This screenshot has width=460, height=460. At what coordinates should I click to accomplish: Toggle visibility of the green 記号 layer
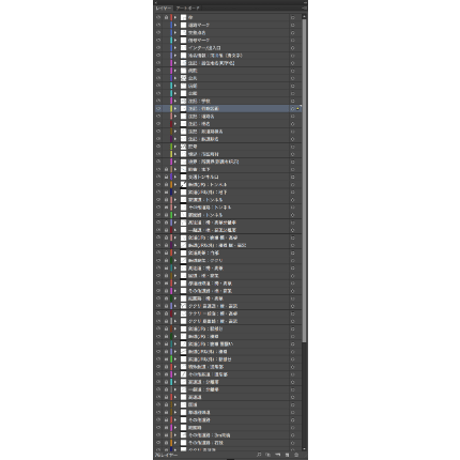point(158,147)
